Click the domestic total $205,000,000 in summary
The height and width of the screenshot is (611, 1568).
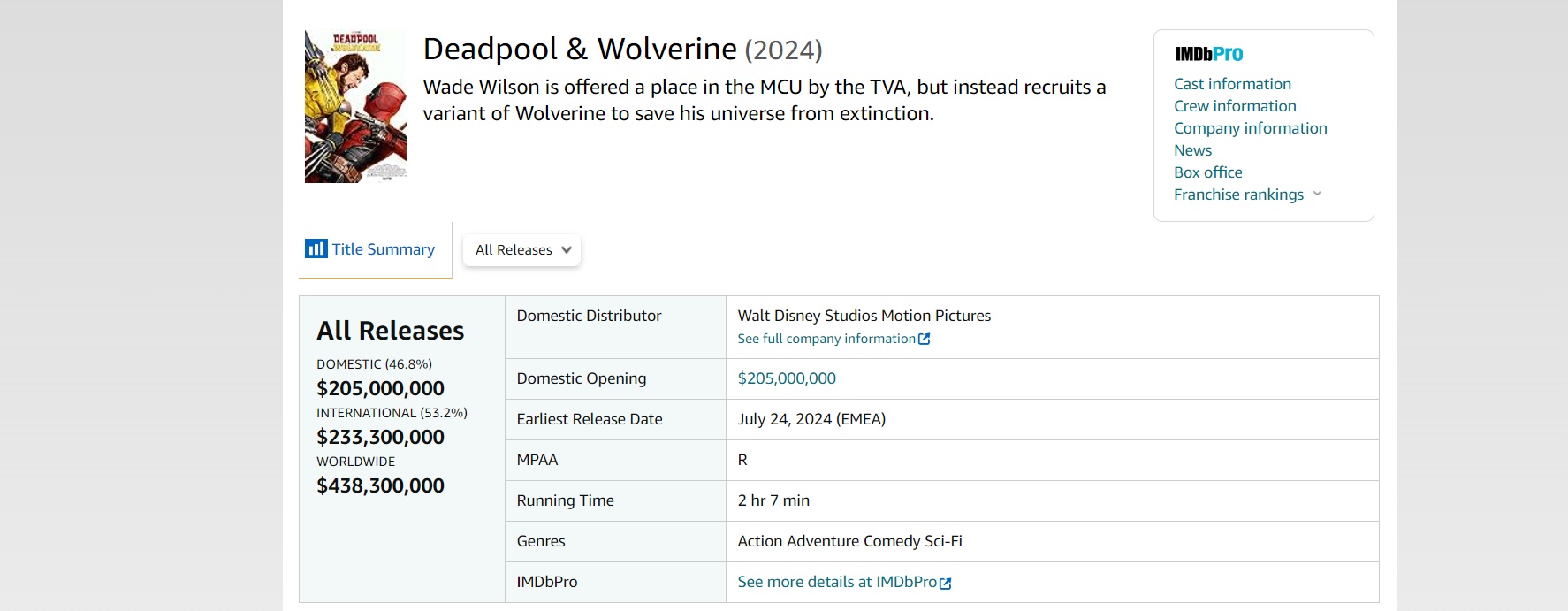point(380,388)
